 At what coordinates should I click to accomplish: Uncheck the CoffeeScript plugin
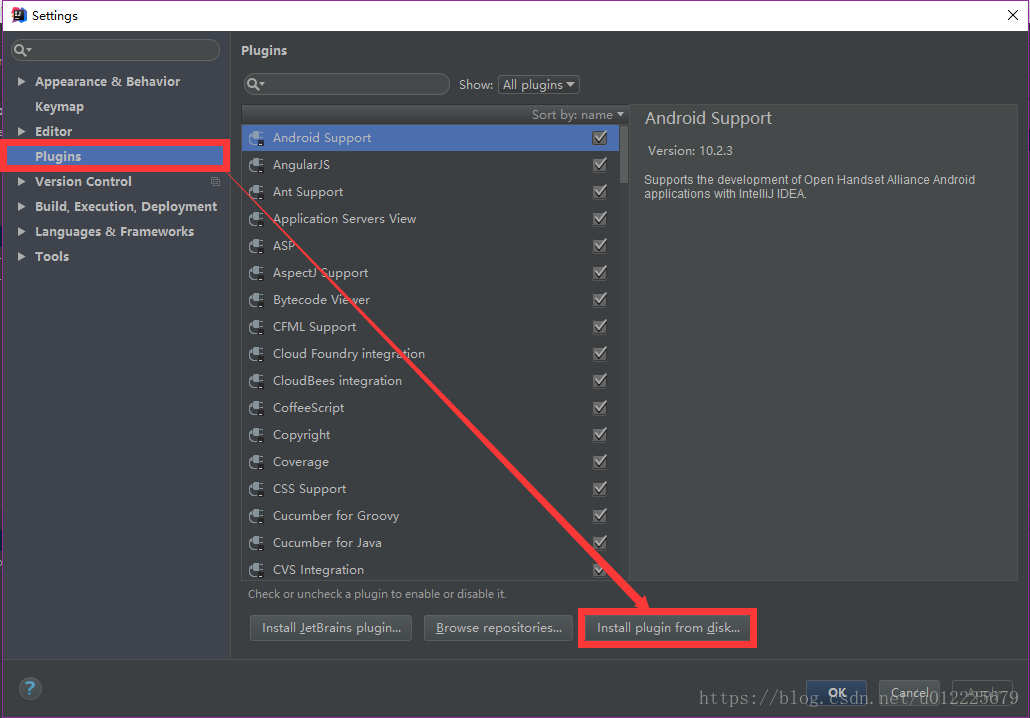(x=600, y=408)
